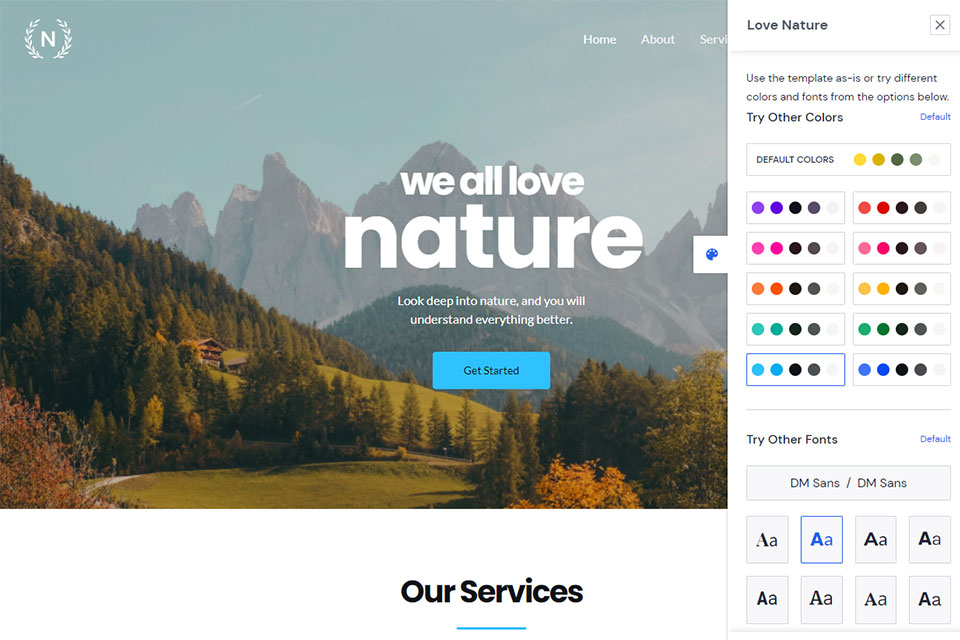Image resolution: width=960 pixels, height=640 pixels.
Task: Select the first serif Aa font option
Action: (x=767, y=540)
